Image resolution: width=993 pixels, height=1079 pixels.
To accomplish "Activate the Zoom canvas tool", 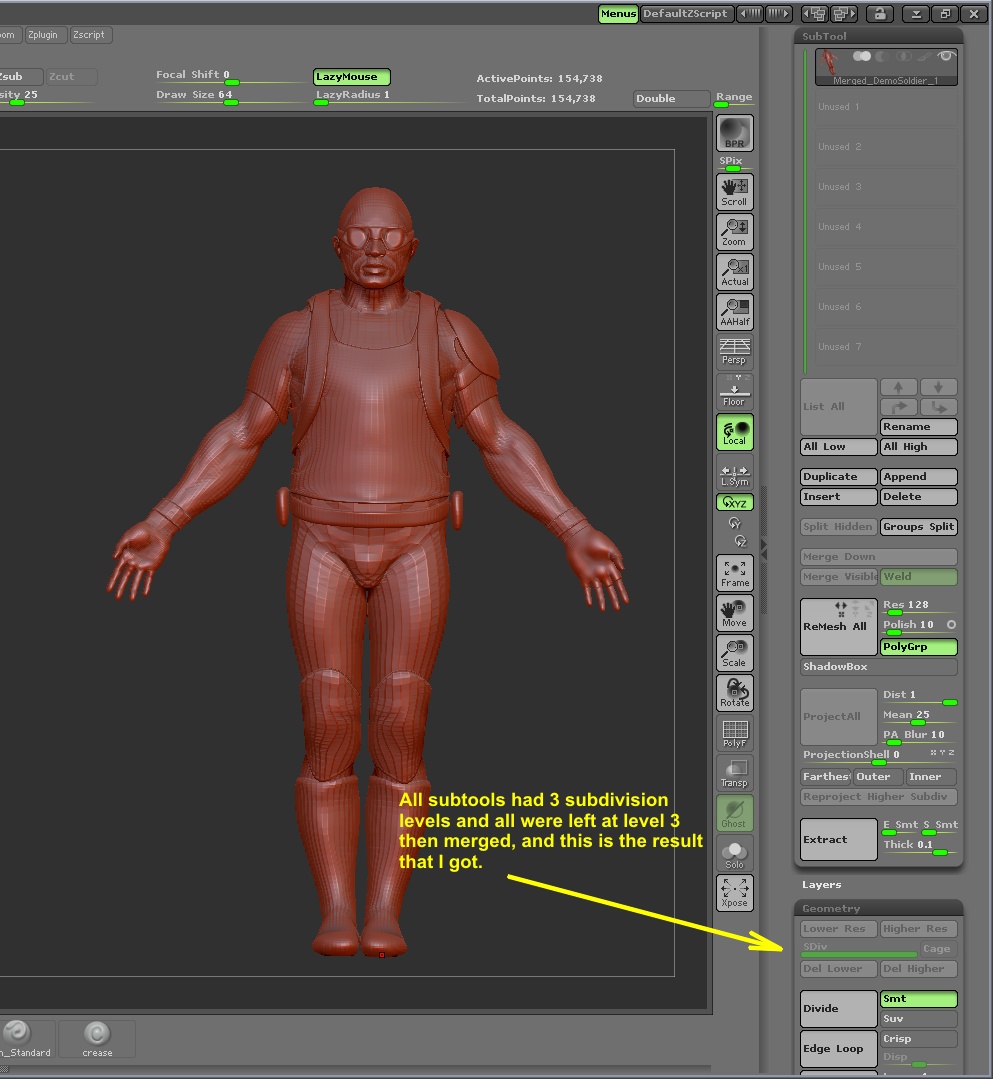I will [x=735, y=231].
